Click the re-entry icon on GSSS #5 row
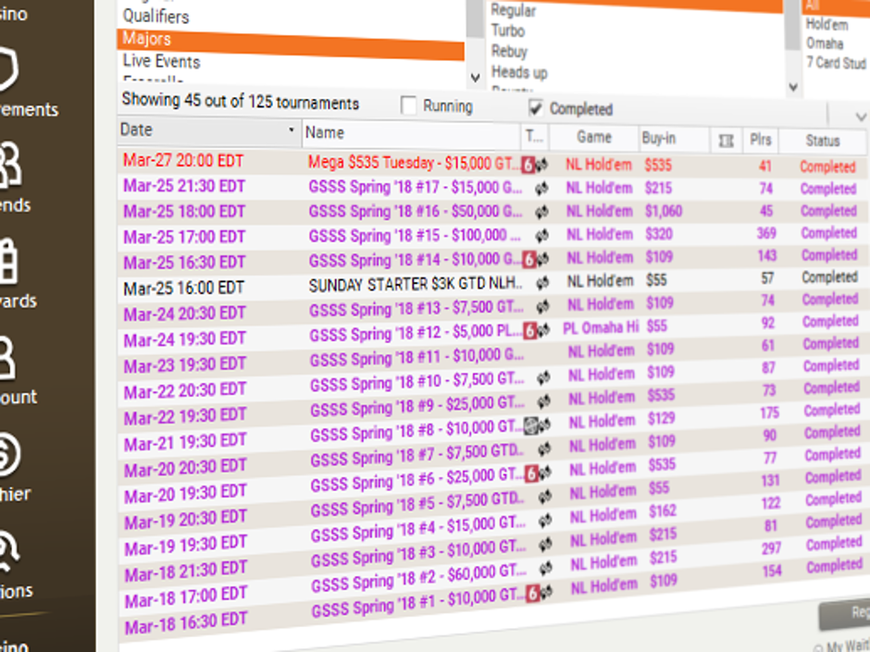Image resolution: width=870 pixels, height=652 pixels. pos(545,497)
